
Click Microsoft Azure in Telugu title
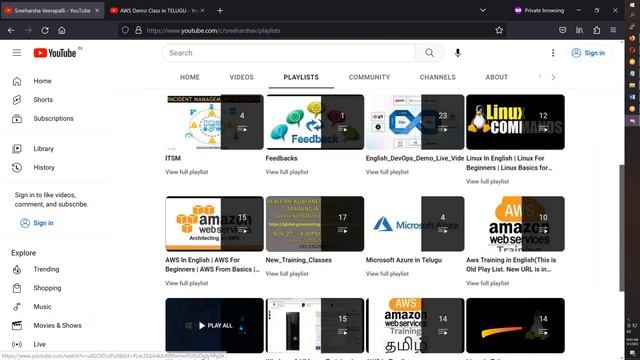click(404, 260)
